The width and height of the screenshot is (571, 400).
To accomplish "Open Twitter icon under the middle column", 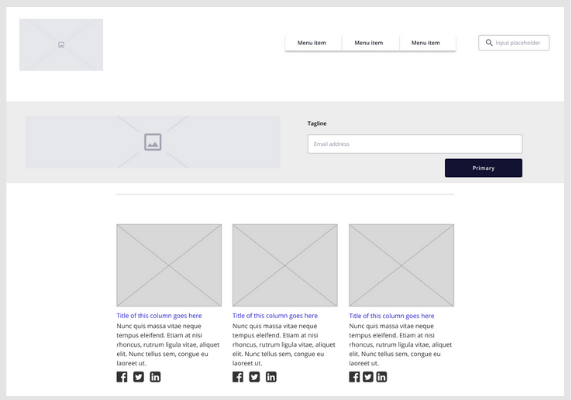I will [255, 377].
